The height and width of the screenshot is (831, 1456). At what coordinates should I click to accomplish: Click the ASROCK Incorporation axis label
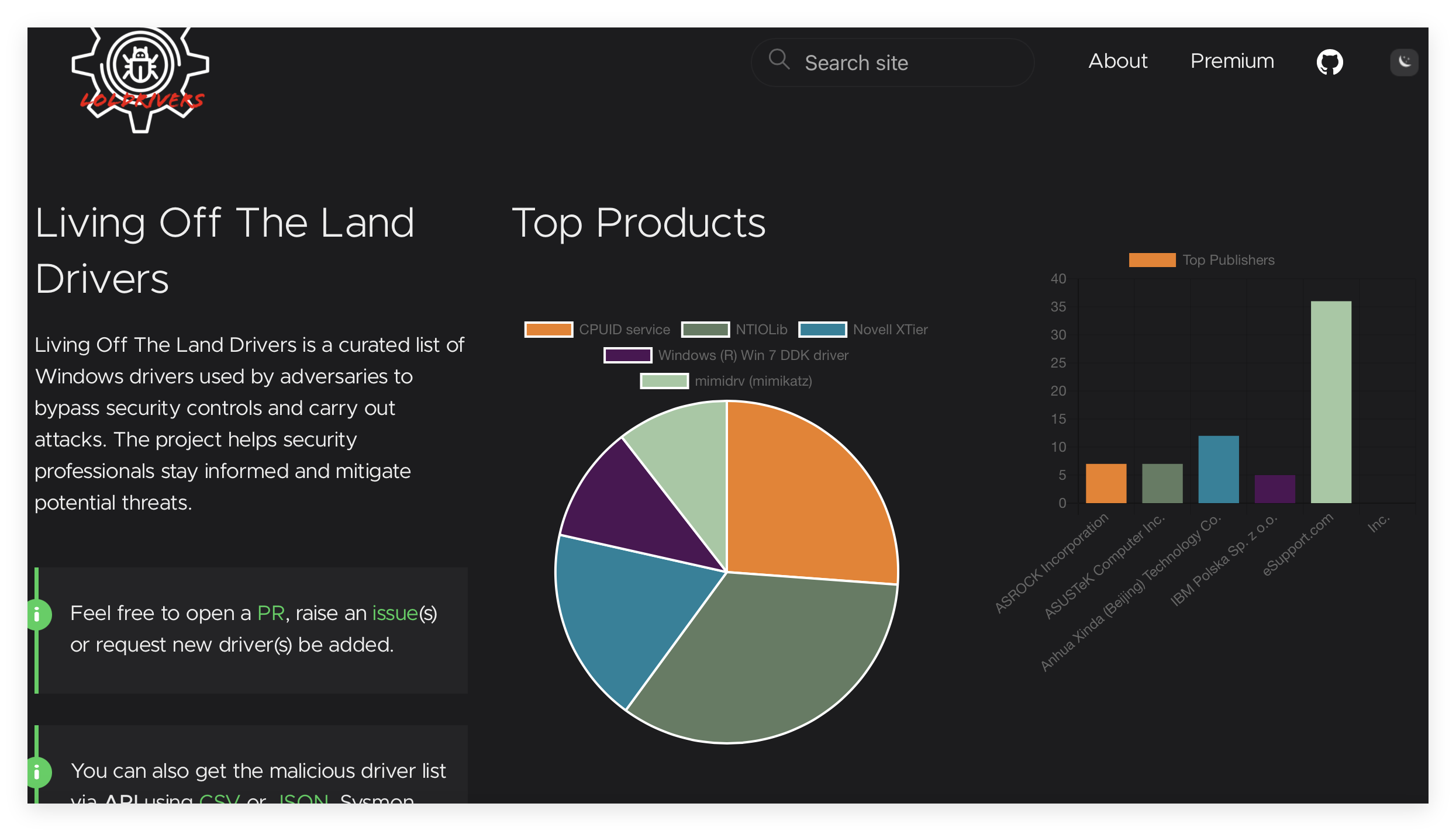(1051, 563)
